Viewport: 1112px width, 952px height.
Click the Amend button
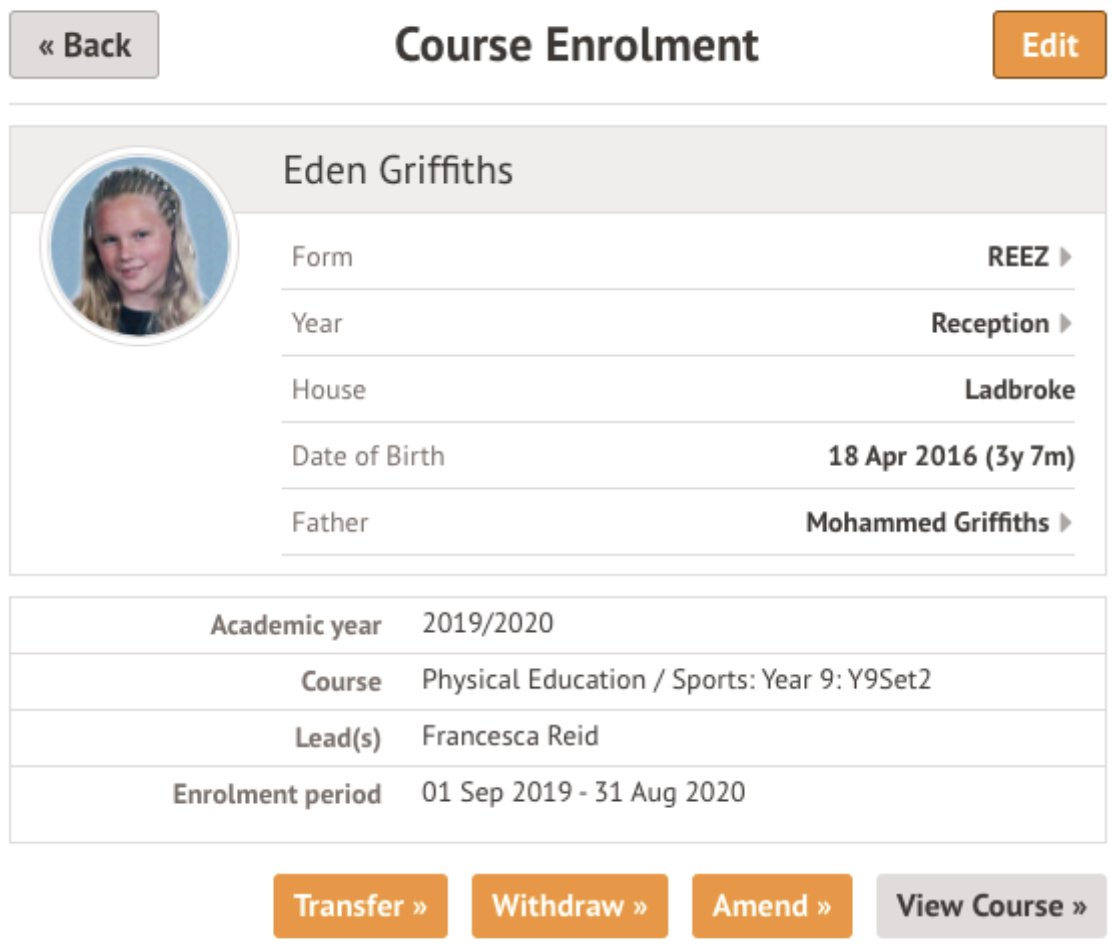point(772,906)
